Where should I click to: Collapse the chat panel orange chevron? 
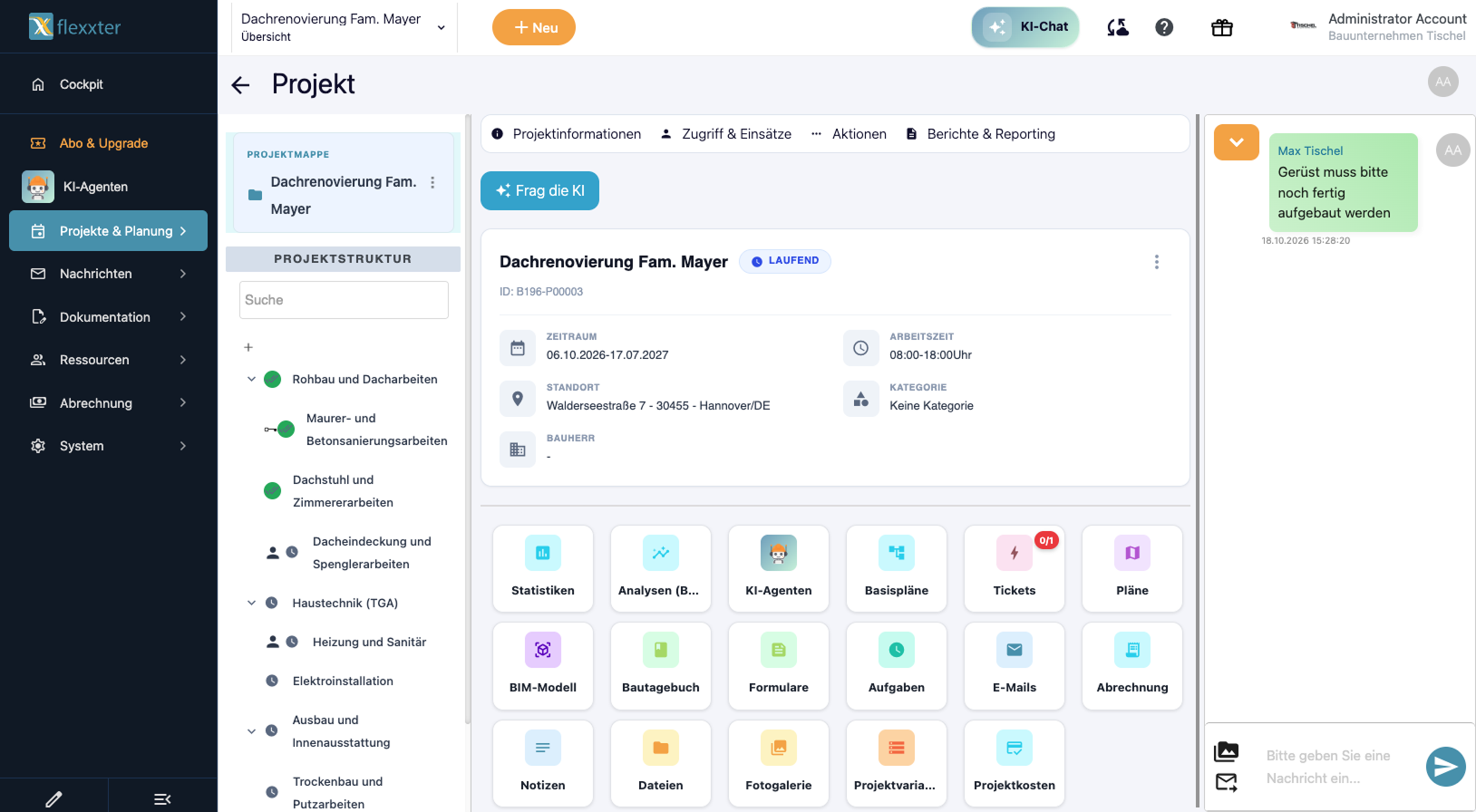tap(1237, 142)
